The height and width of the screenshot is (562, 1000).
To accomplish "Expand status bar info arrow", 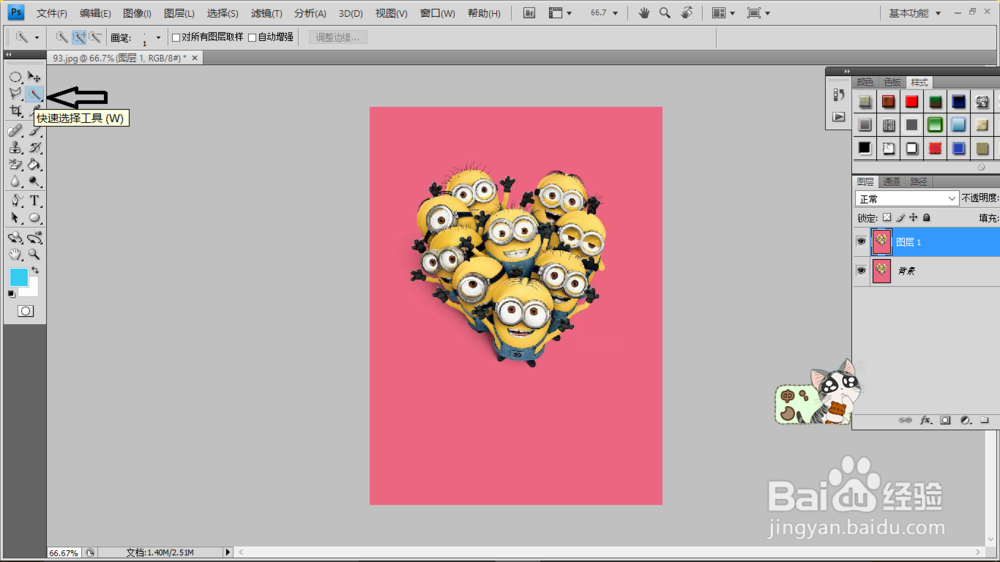I will click(x=227, y=552).
